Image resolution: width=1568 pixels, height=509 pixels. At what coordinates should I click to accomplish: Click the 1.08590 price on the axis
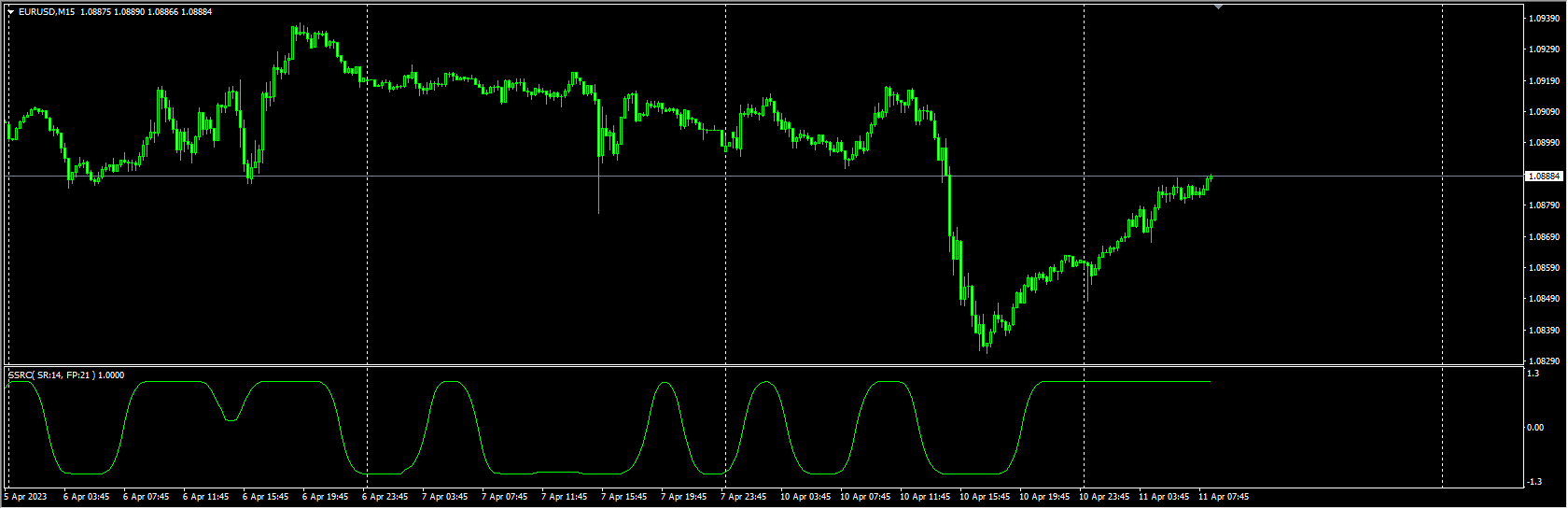(1546, 268)
